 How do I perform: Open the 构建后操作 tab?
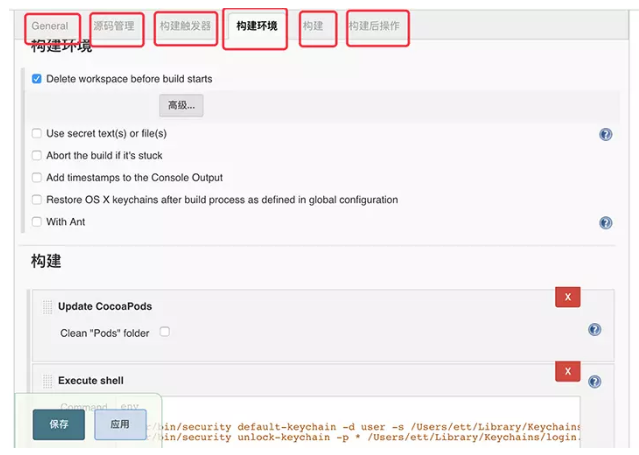(374, 26)
